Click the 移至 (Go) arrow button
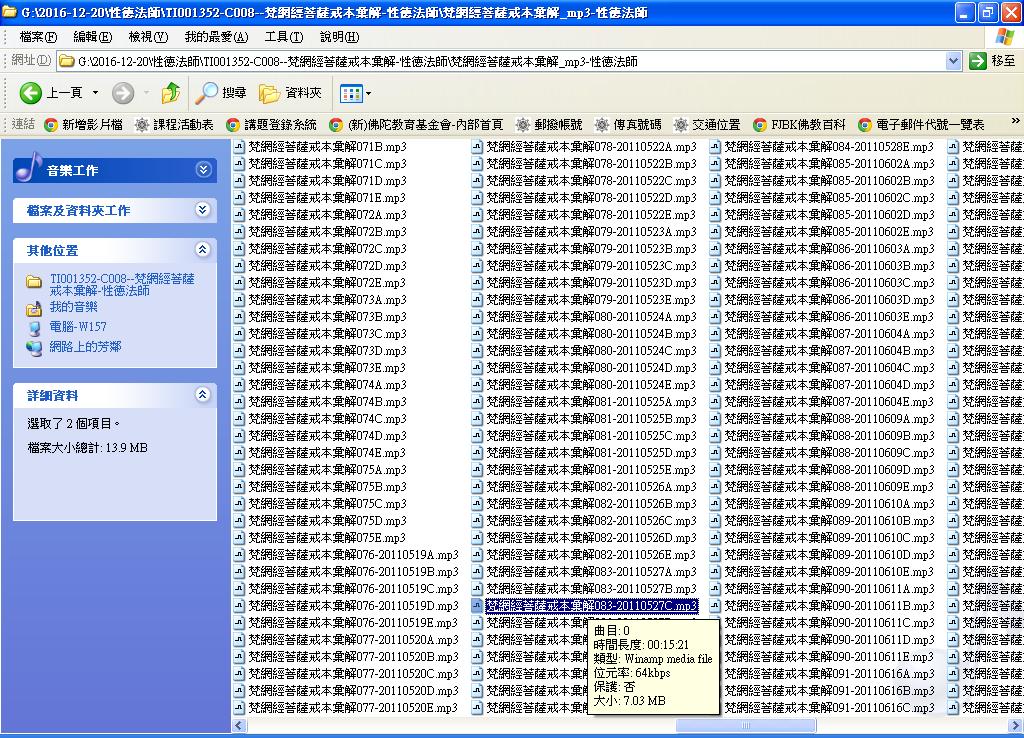The height and width of the screenshot is (738, 1024). click(978, 62)
